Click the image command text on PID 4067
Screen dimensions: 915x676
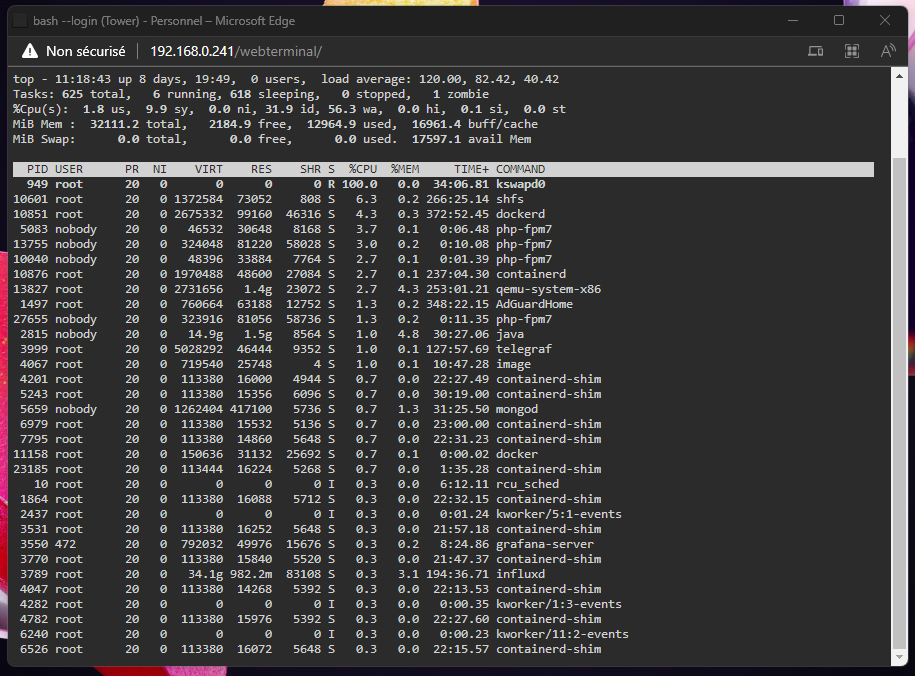(514, 364)
